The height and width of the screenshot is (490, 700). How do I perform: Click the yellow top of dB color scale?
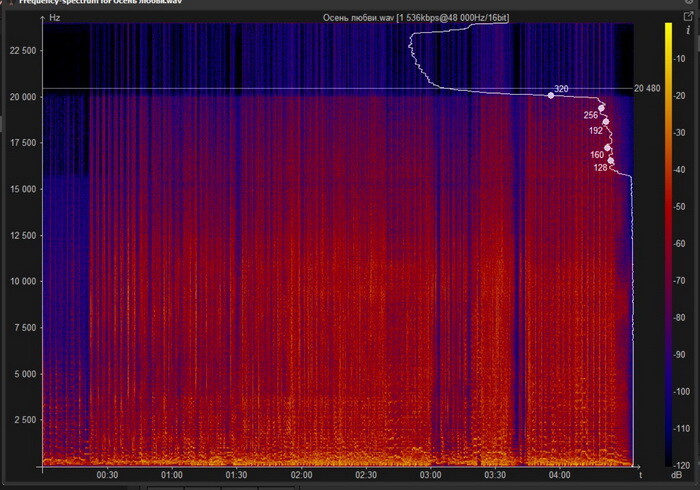point(668,27)
